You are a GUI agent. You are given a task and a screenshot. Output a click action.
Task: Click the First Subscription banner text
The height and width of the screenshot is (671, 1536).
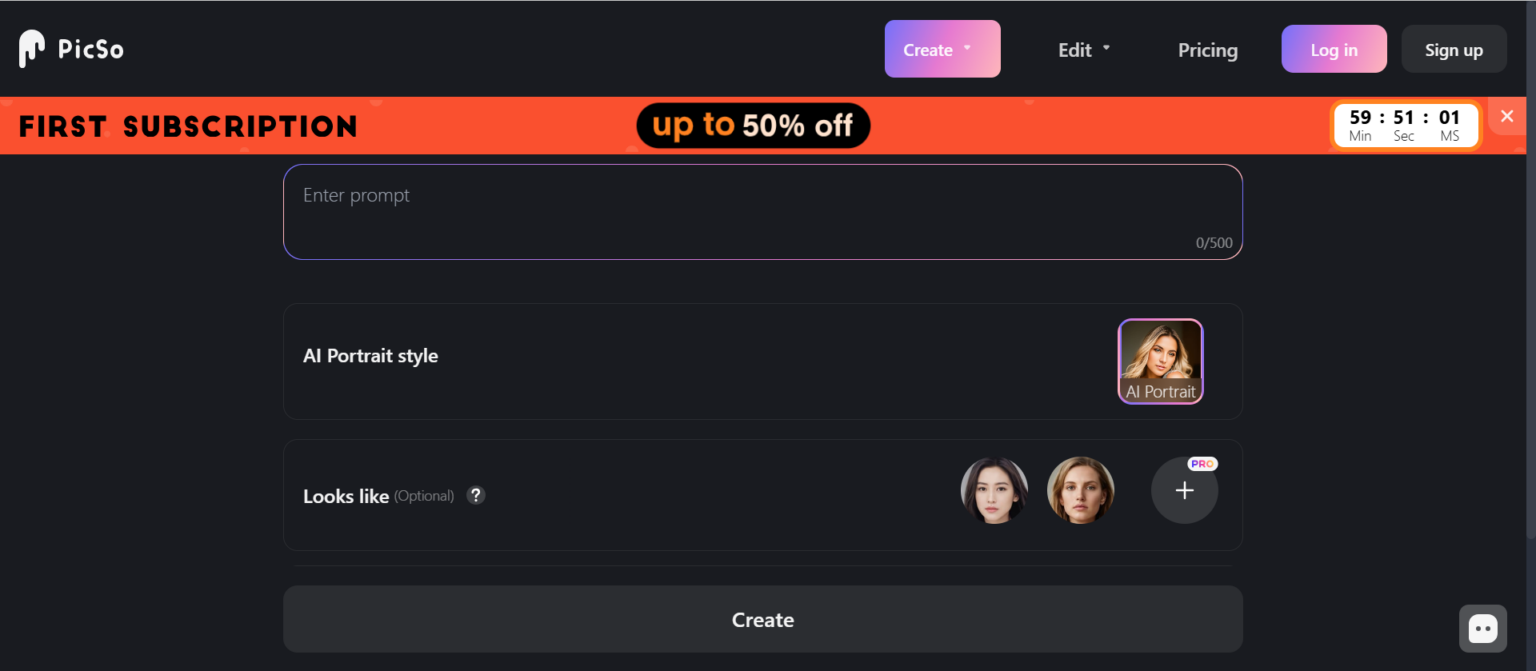tap(188, 127)
